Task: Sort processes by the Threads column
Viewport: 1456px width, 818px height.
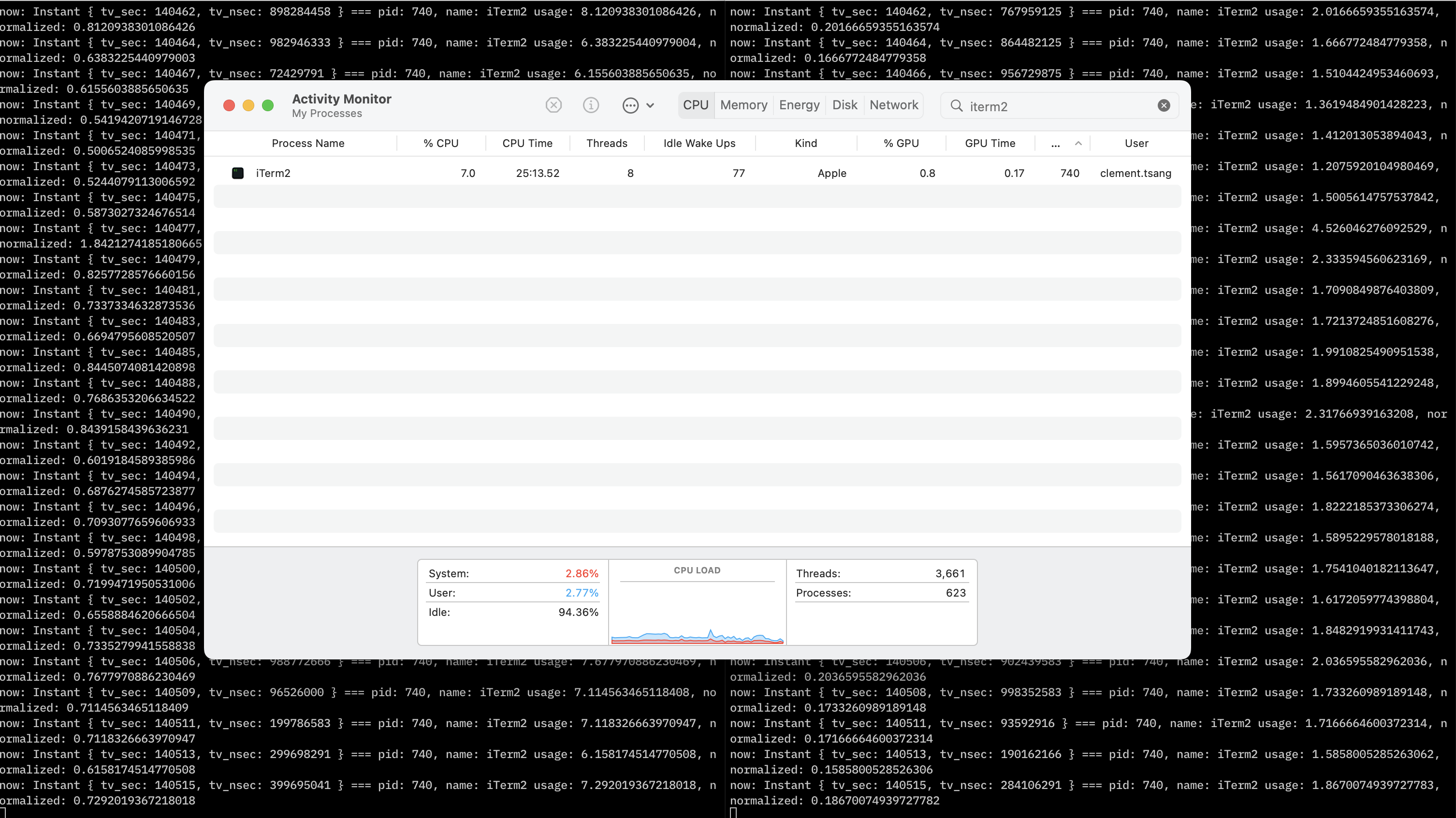Action: click(607, 143)
